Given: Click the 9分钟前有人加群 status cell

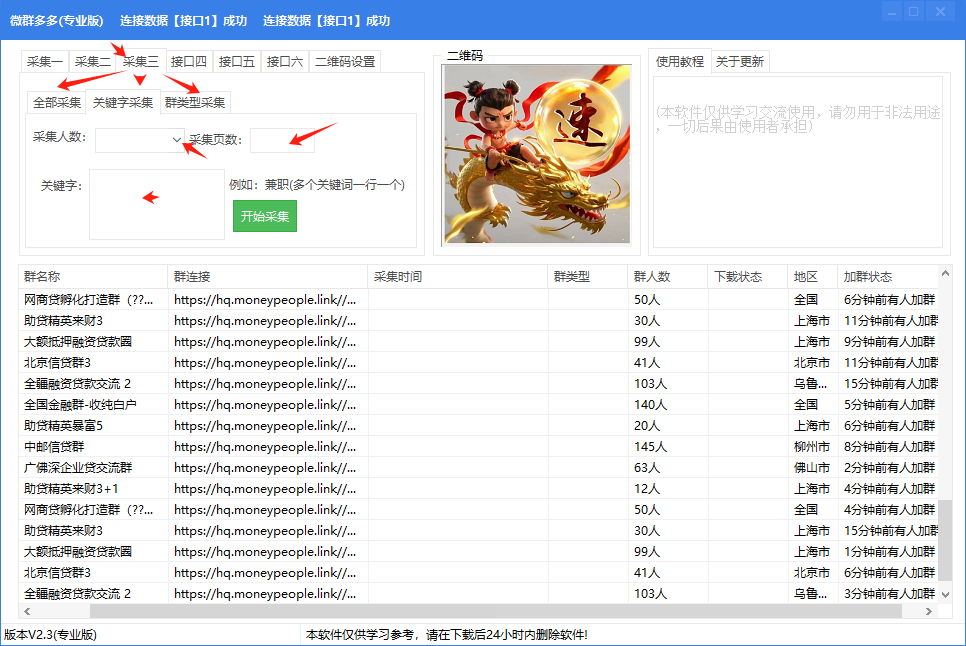Looking at the screenshot, I should coord(890,342).
